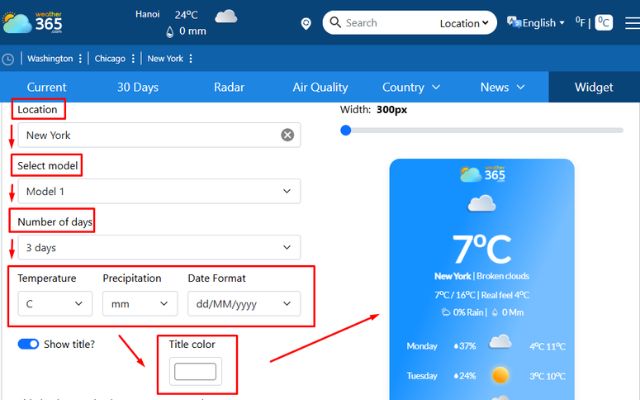Screen dimensions: 640x400
Task: Go to the Current tab
Action: [47, 87]
